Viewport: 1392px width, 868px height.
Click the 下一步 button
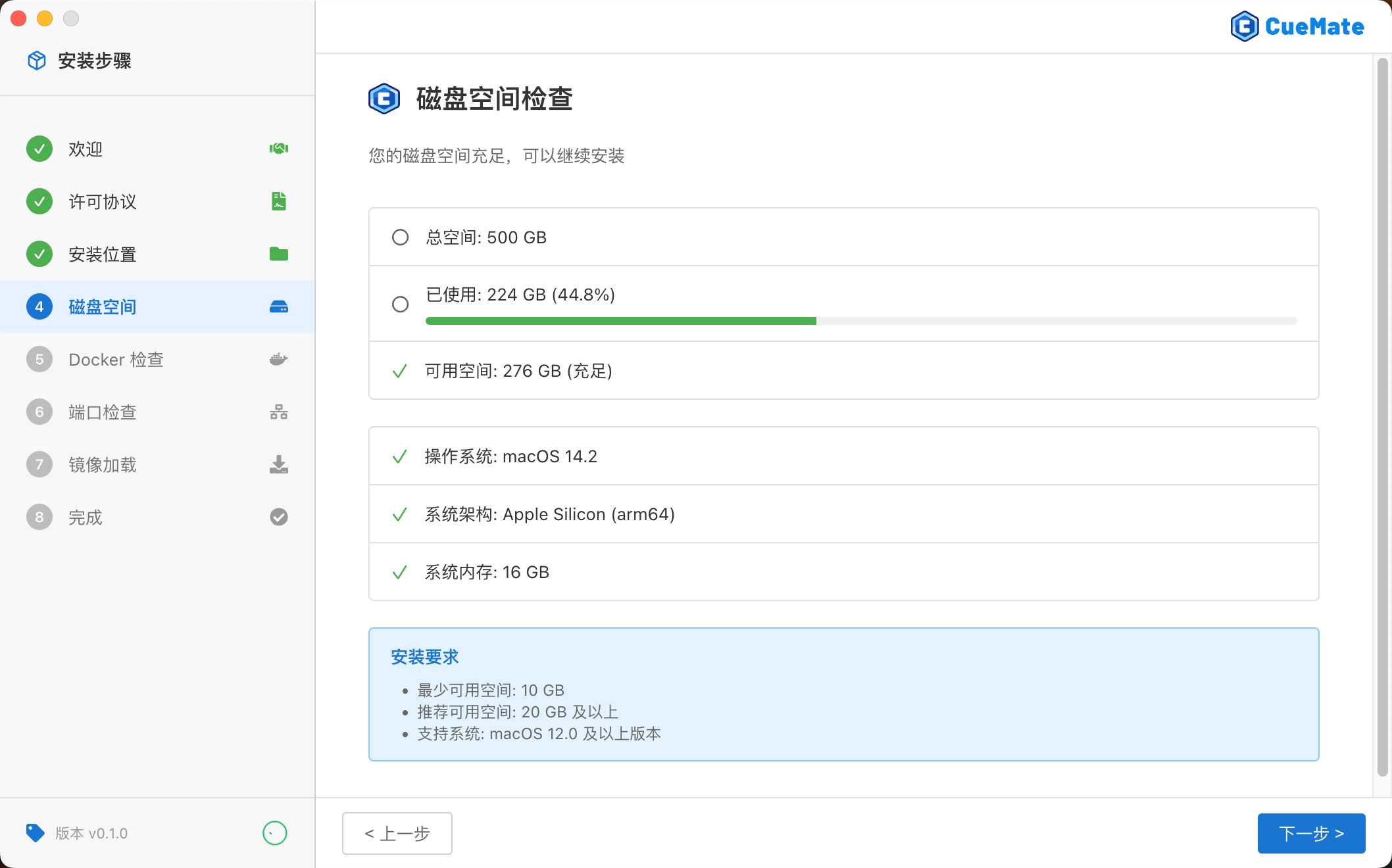tap(1310, 833)
